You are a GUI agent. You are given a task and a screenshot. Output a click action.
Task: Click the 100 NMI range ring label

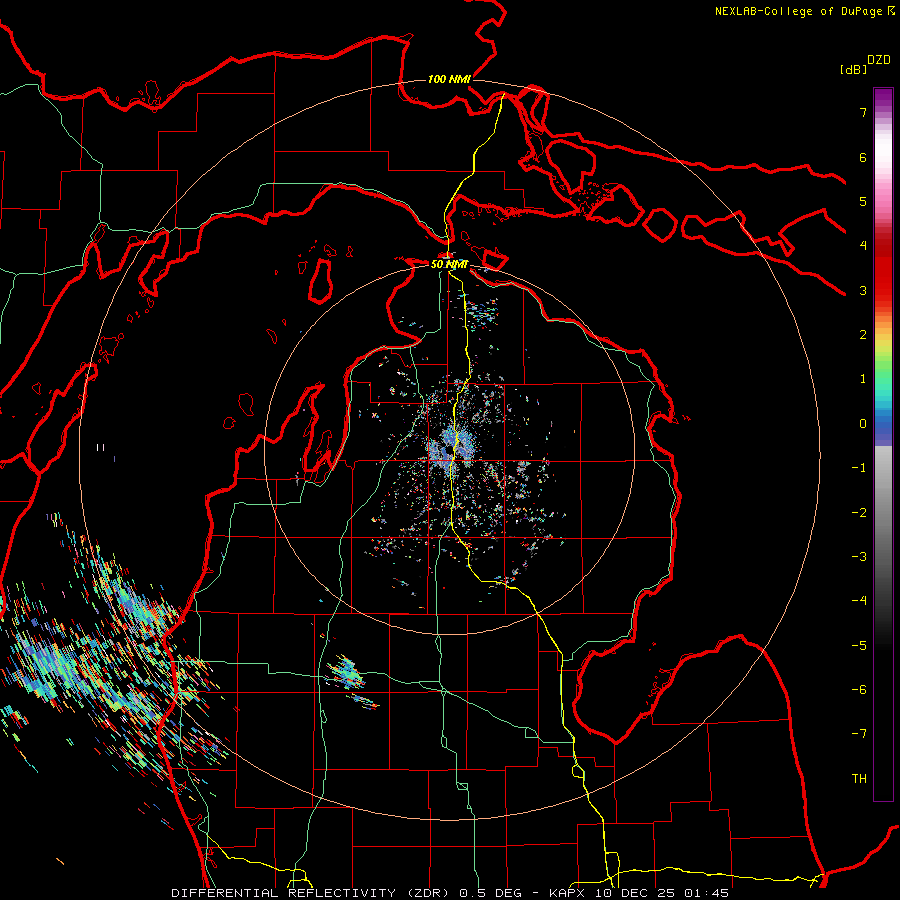(x=449, y=79)
